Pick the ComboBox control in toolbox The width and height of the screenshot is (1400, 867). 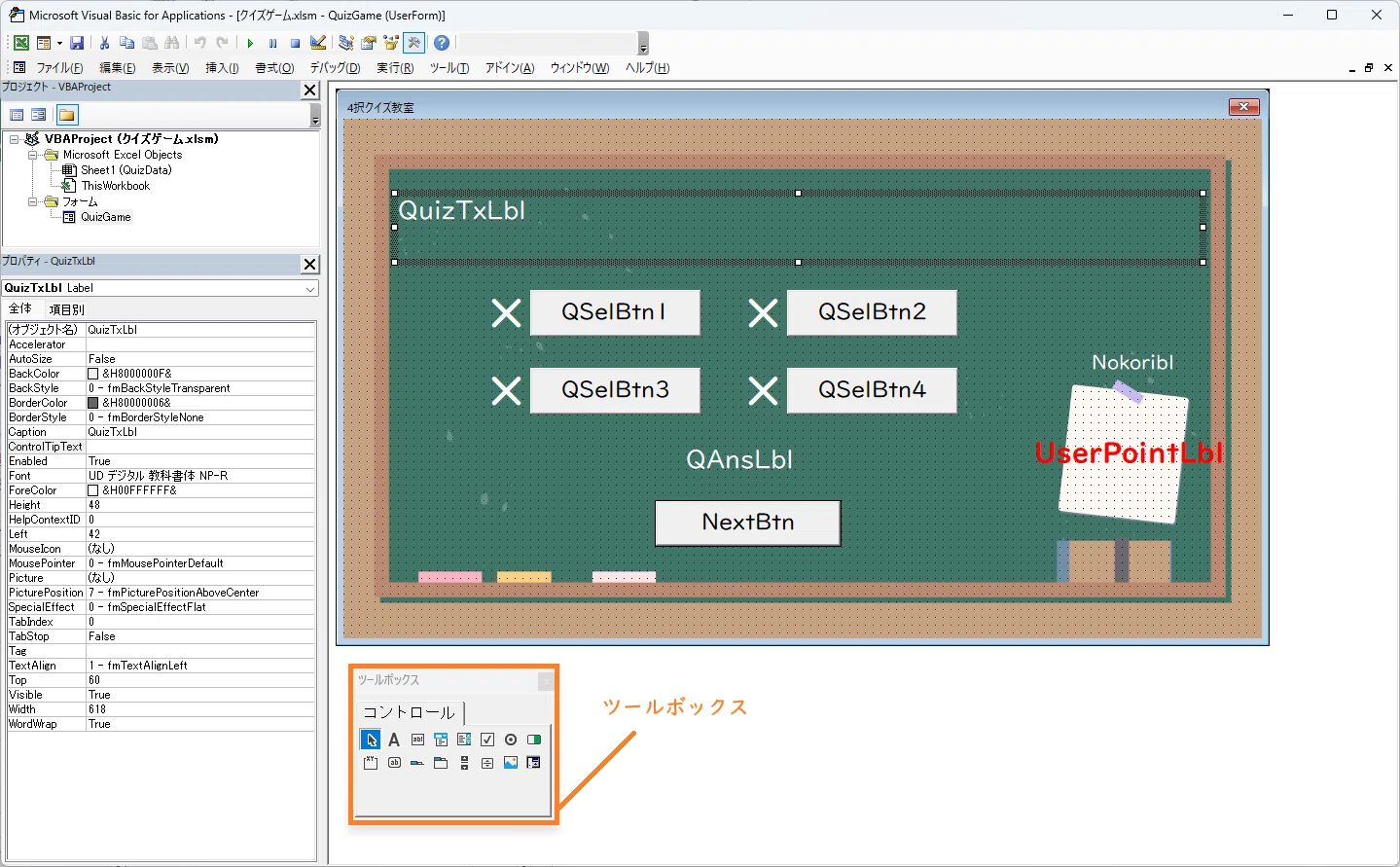[x=441, y=740]
